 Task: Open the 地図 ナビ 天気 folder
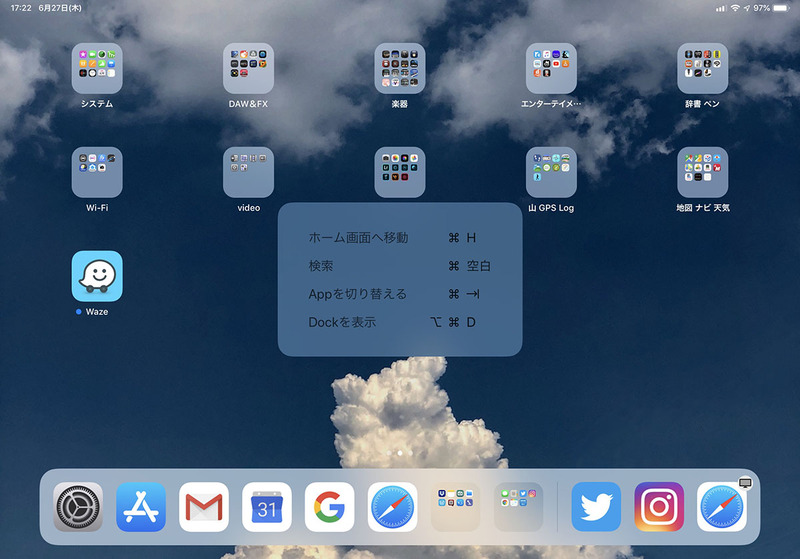coord(703,172)
